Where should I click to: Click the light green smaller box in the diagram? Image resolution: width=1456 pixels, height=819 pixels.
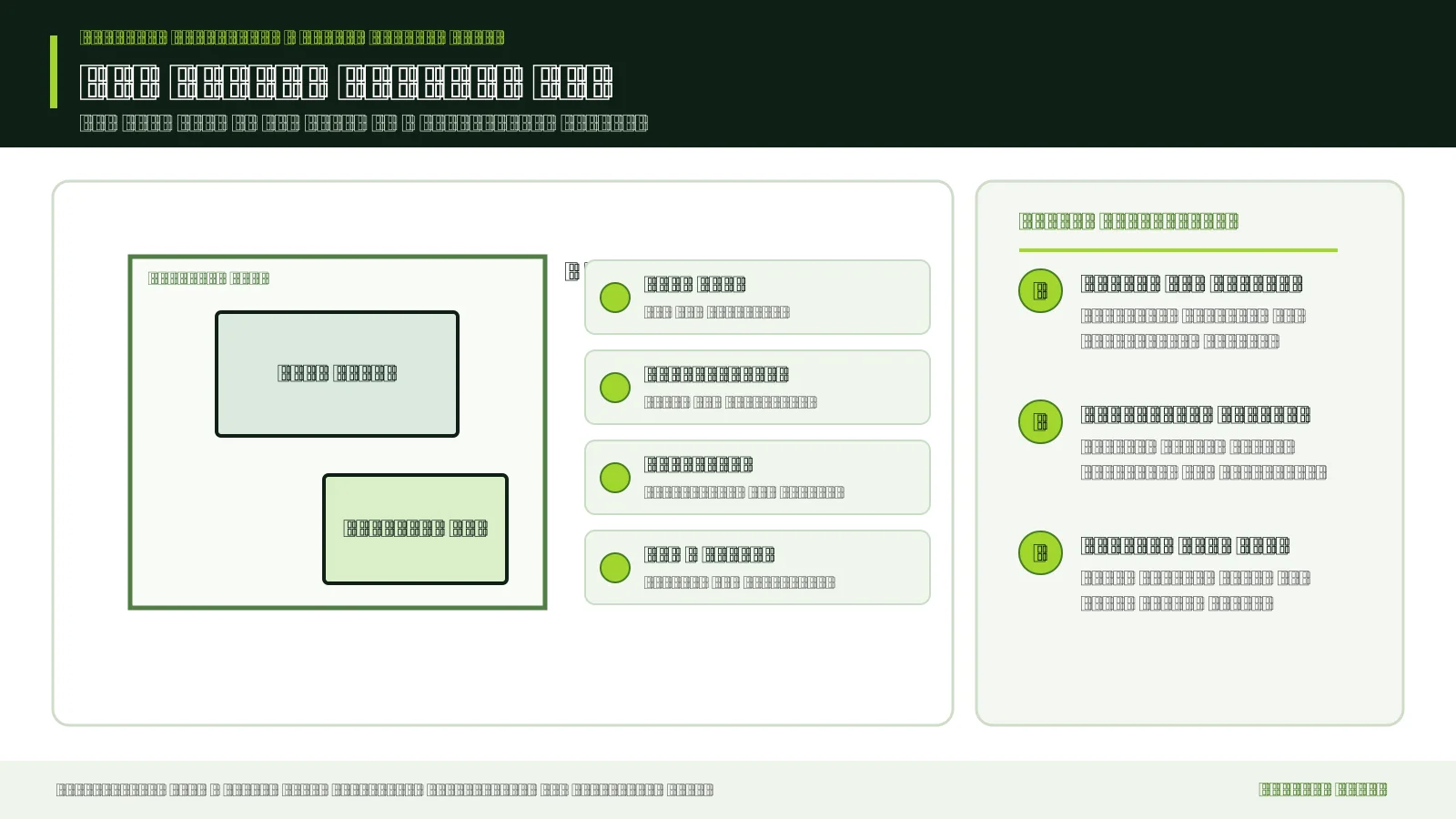click(415, 529)
